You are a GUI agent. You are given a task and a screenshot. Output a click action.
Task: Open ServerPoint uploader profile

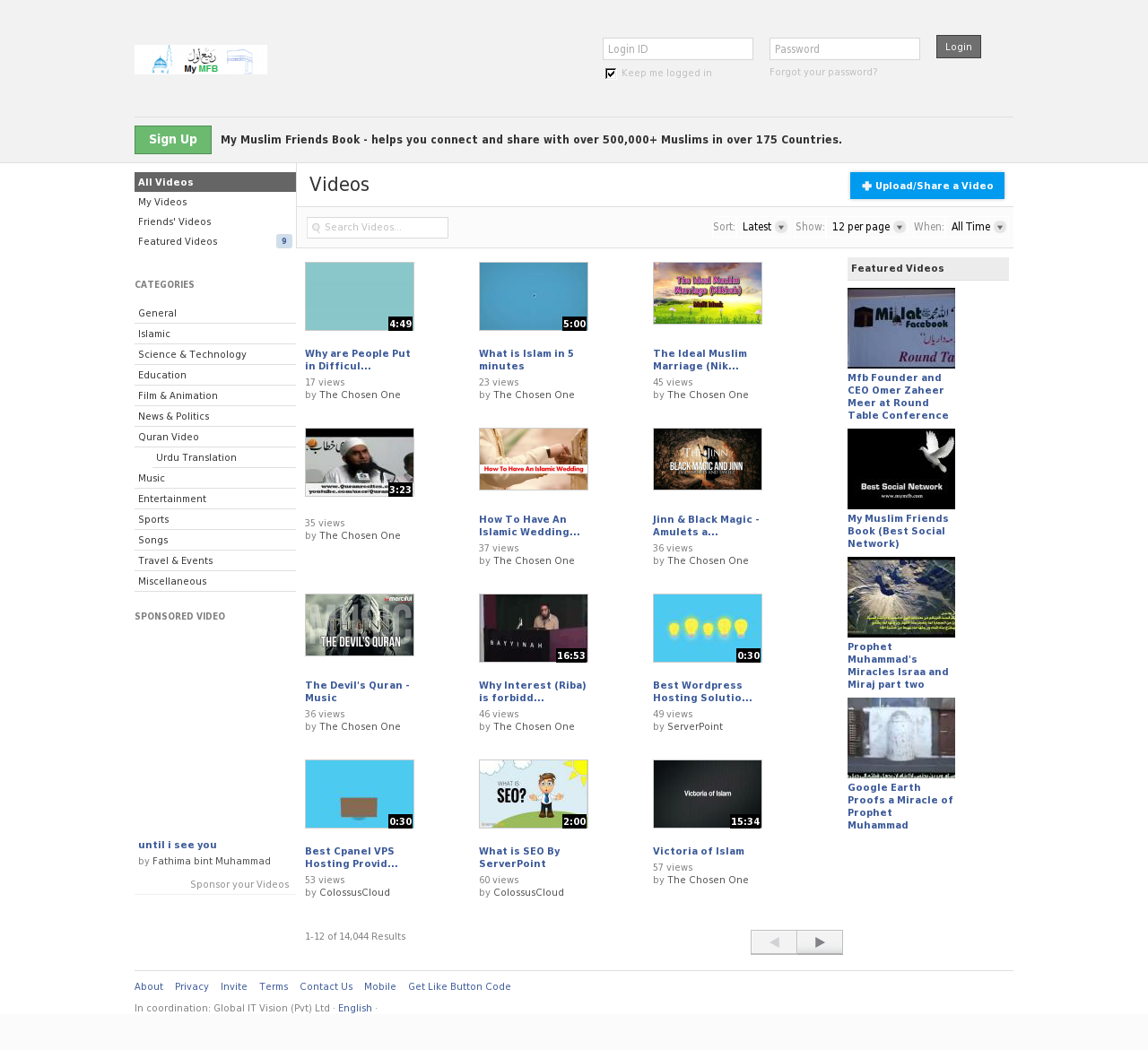695,726
